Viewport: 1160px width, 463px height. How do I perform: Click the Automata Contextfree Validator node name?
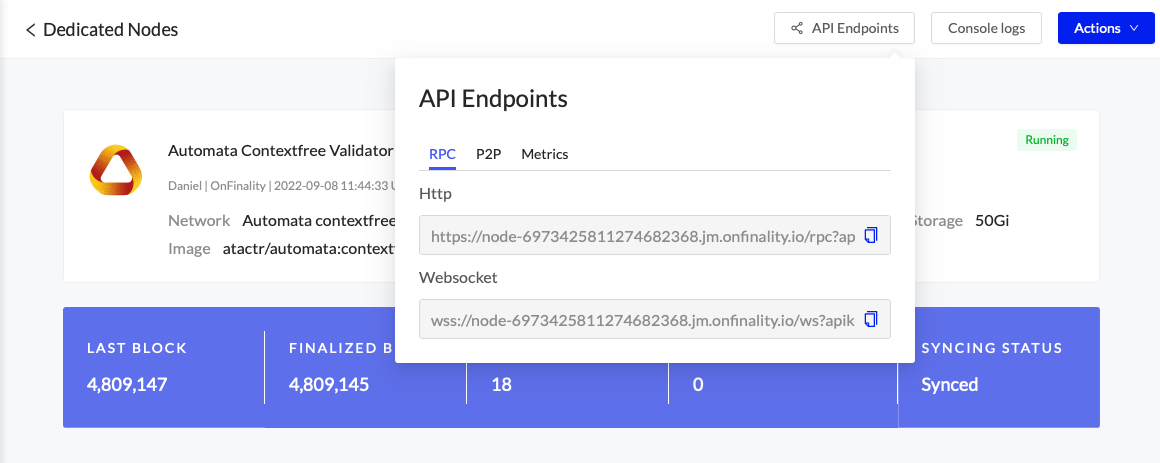[x=280, y=151]
